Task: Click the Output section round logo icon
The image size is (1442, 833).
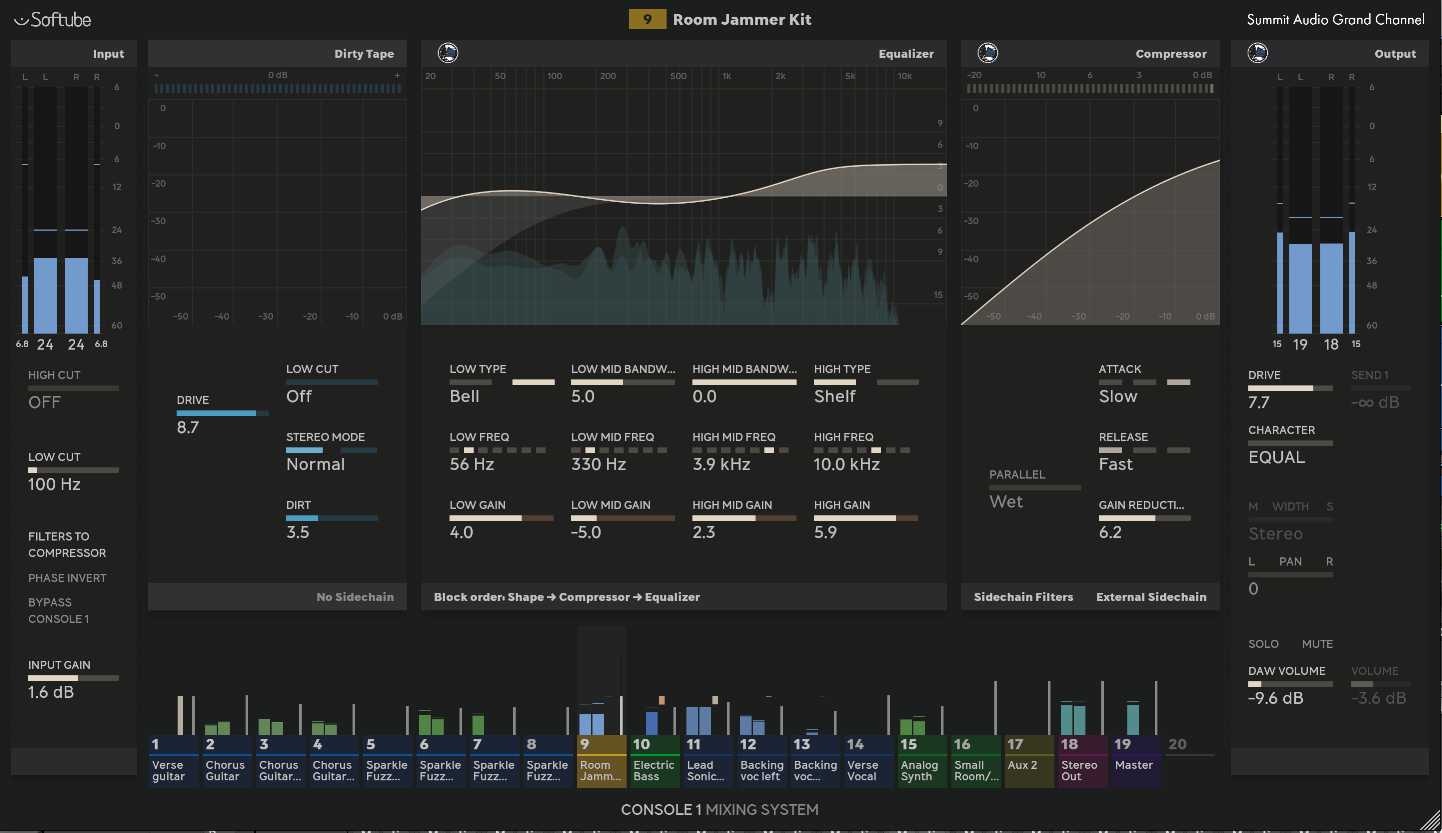Action: pos(1258,53)
